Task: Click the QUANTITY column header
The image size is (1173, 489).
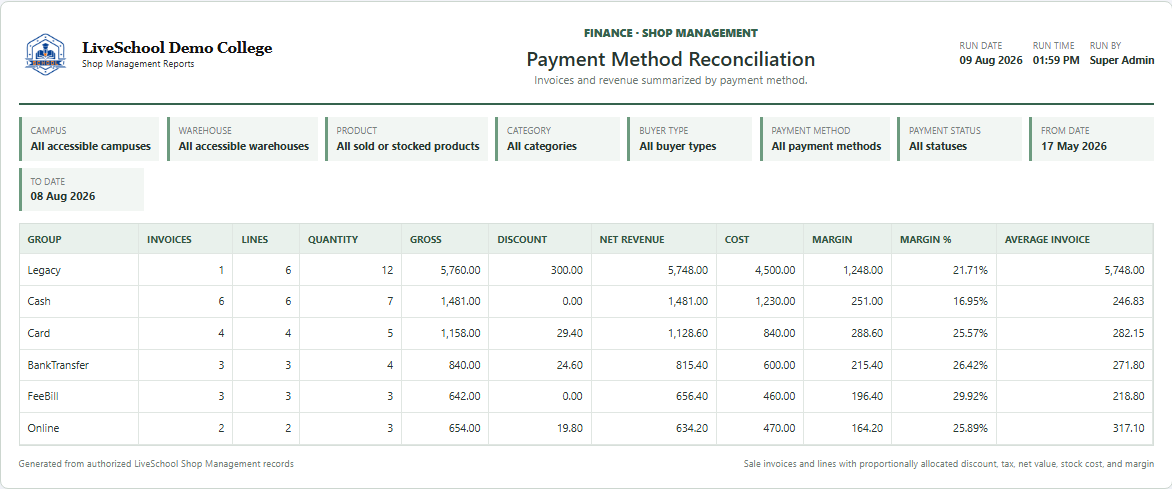Action: point(351,239)
